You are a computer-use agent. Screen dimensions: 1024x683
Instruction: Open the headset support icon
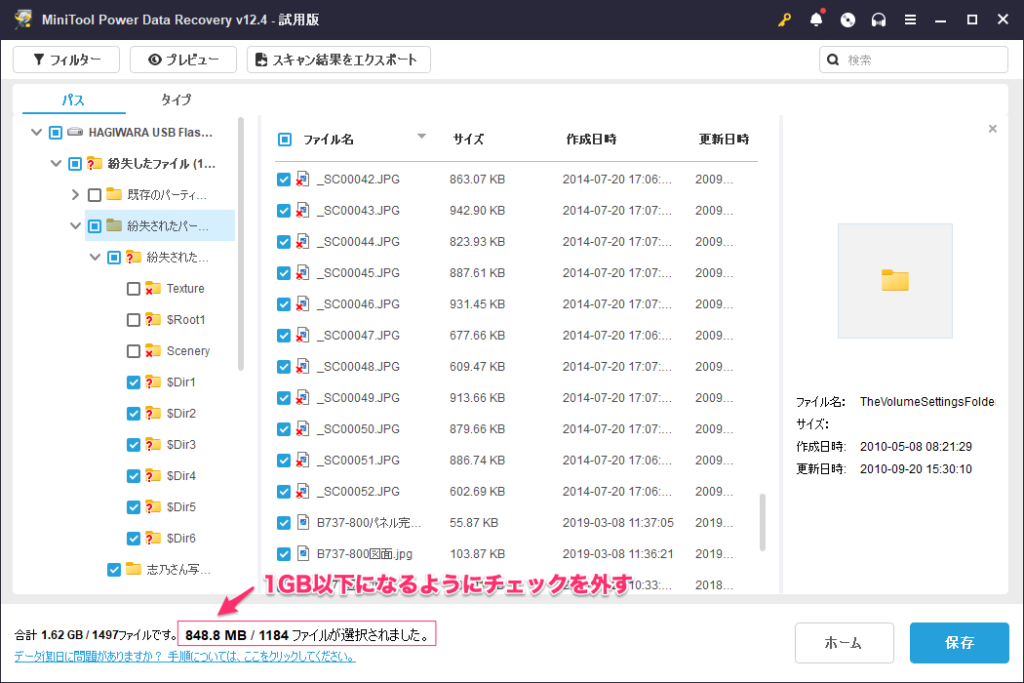click(x=879, y=20)
